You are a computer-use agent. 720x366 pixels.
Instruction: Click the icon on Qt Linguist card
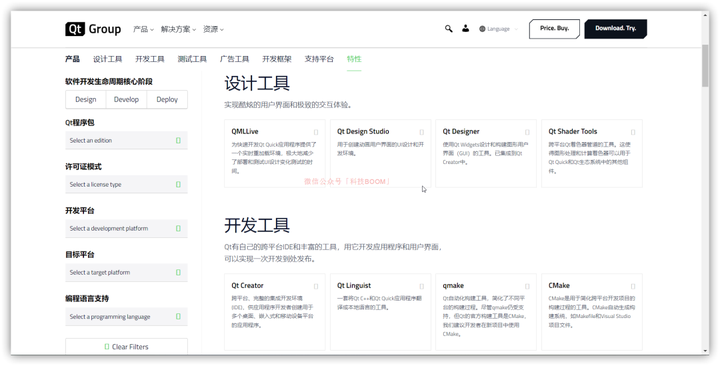(422, 286)
